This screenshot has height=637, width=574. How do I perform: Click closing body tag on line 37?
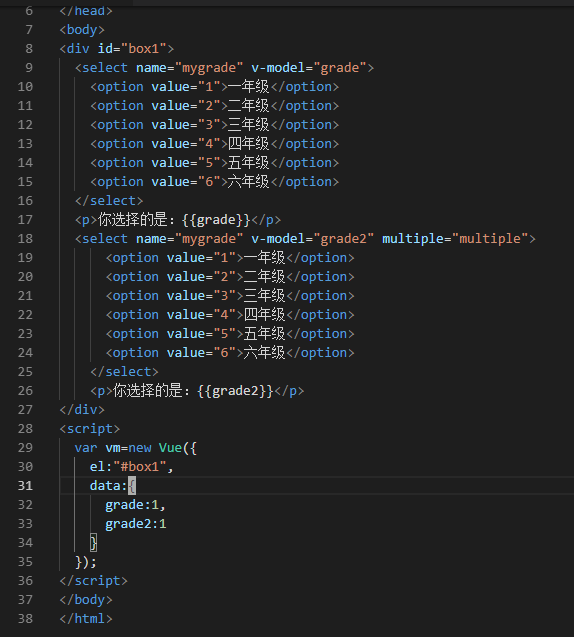pos(86,600)
